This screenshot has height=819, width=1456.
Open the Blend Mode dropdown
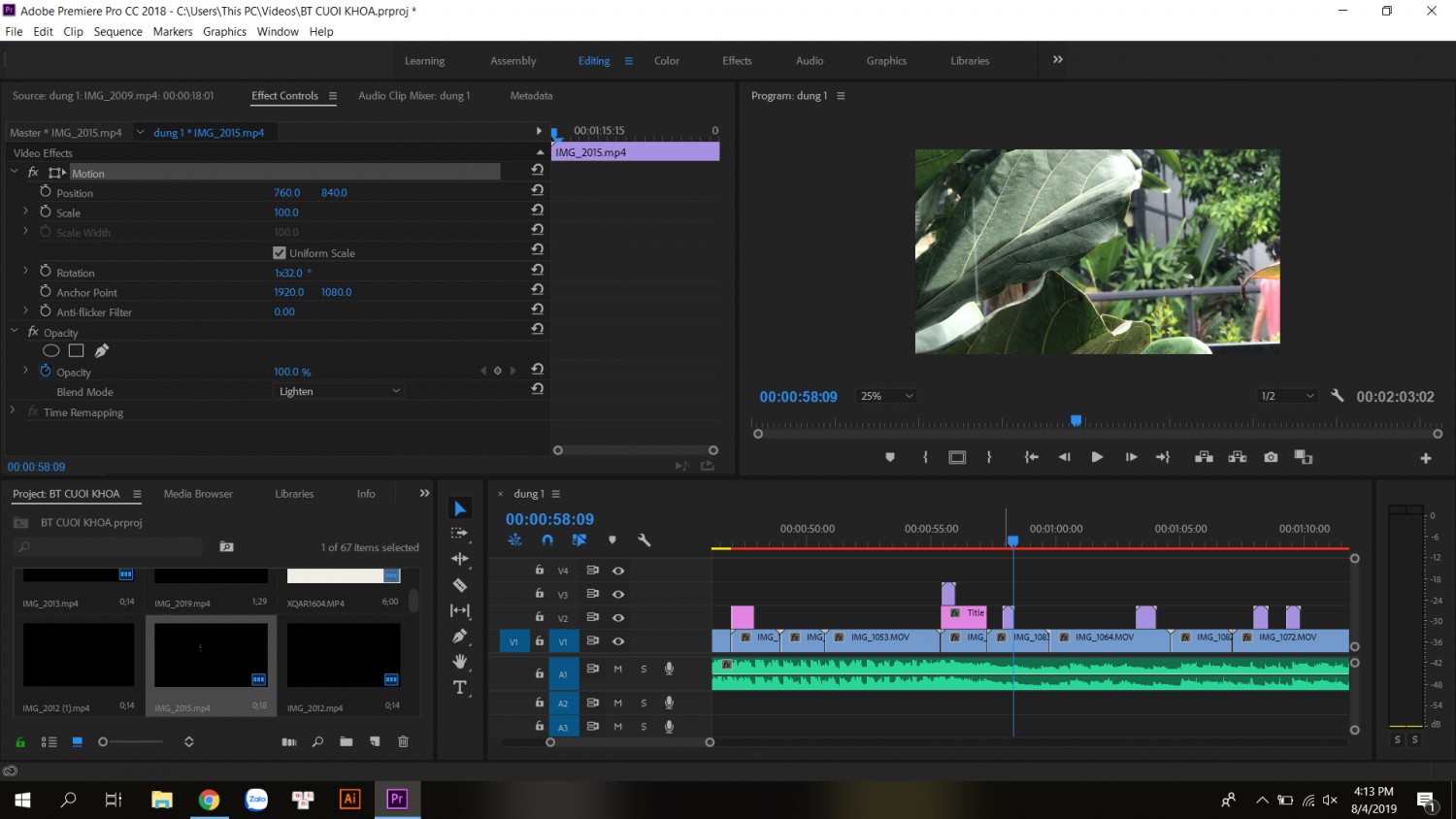[338, 391]
